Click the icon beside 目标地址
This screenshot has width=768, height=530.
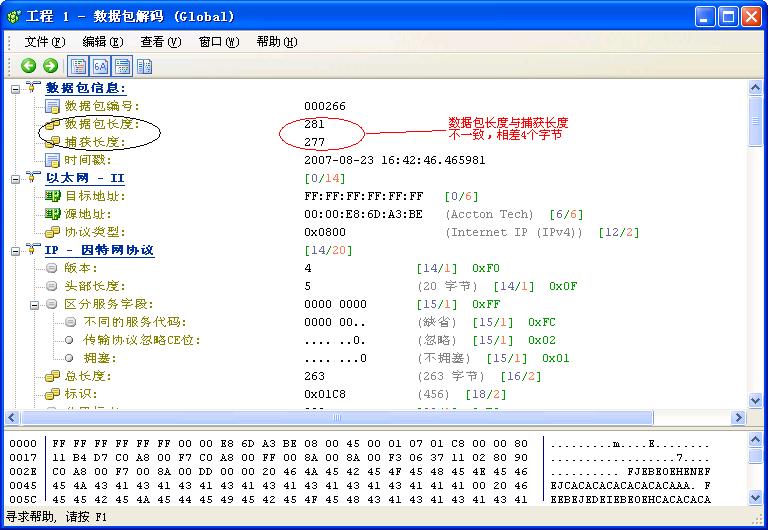point(52,196)
